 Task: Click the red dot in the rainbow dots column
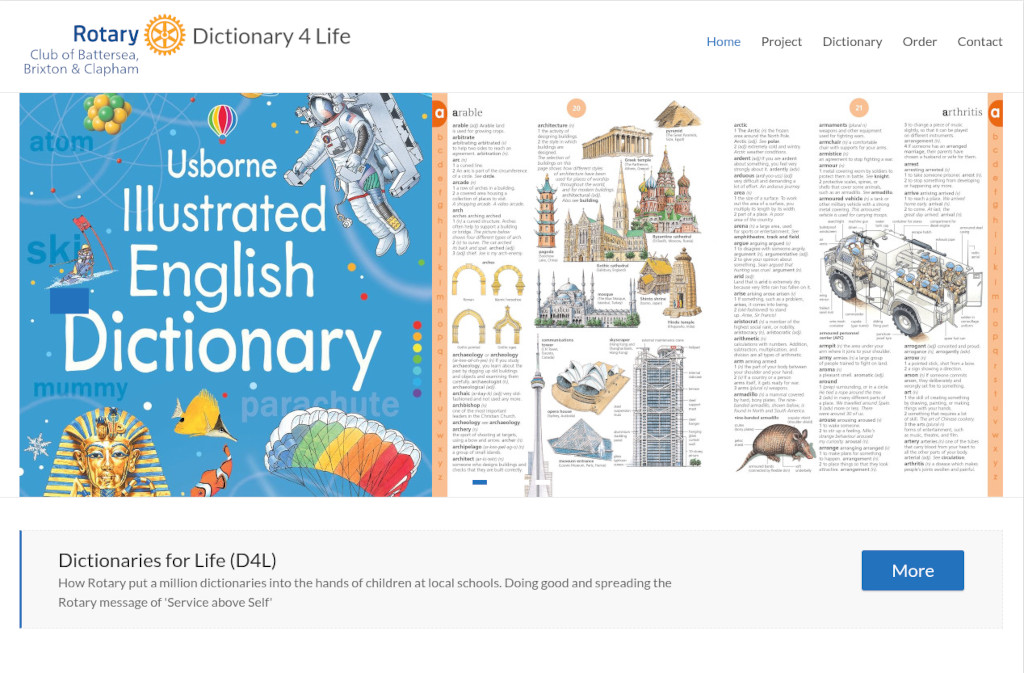pos(417,325)
